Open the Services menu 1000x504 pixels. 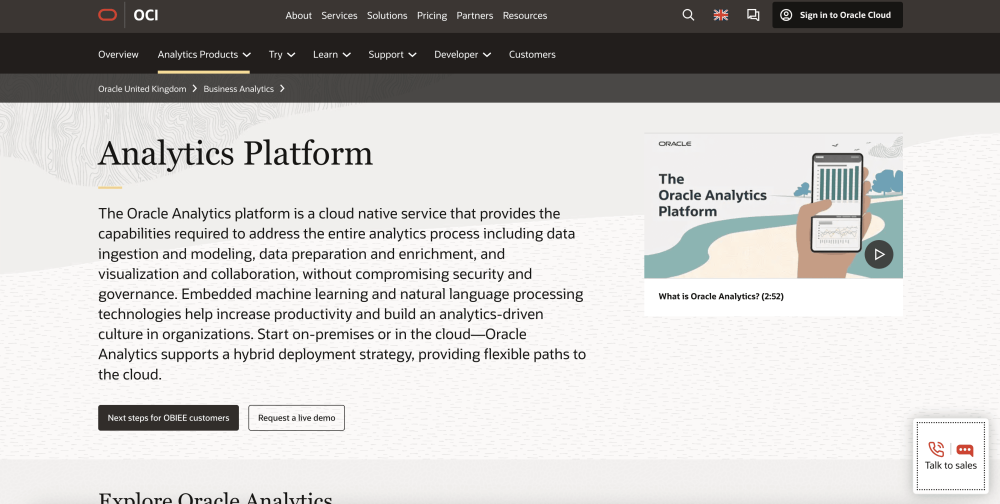(x=339, y=15)
